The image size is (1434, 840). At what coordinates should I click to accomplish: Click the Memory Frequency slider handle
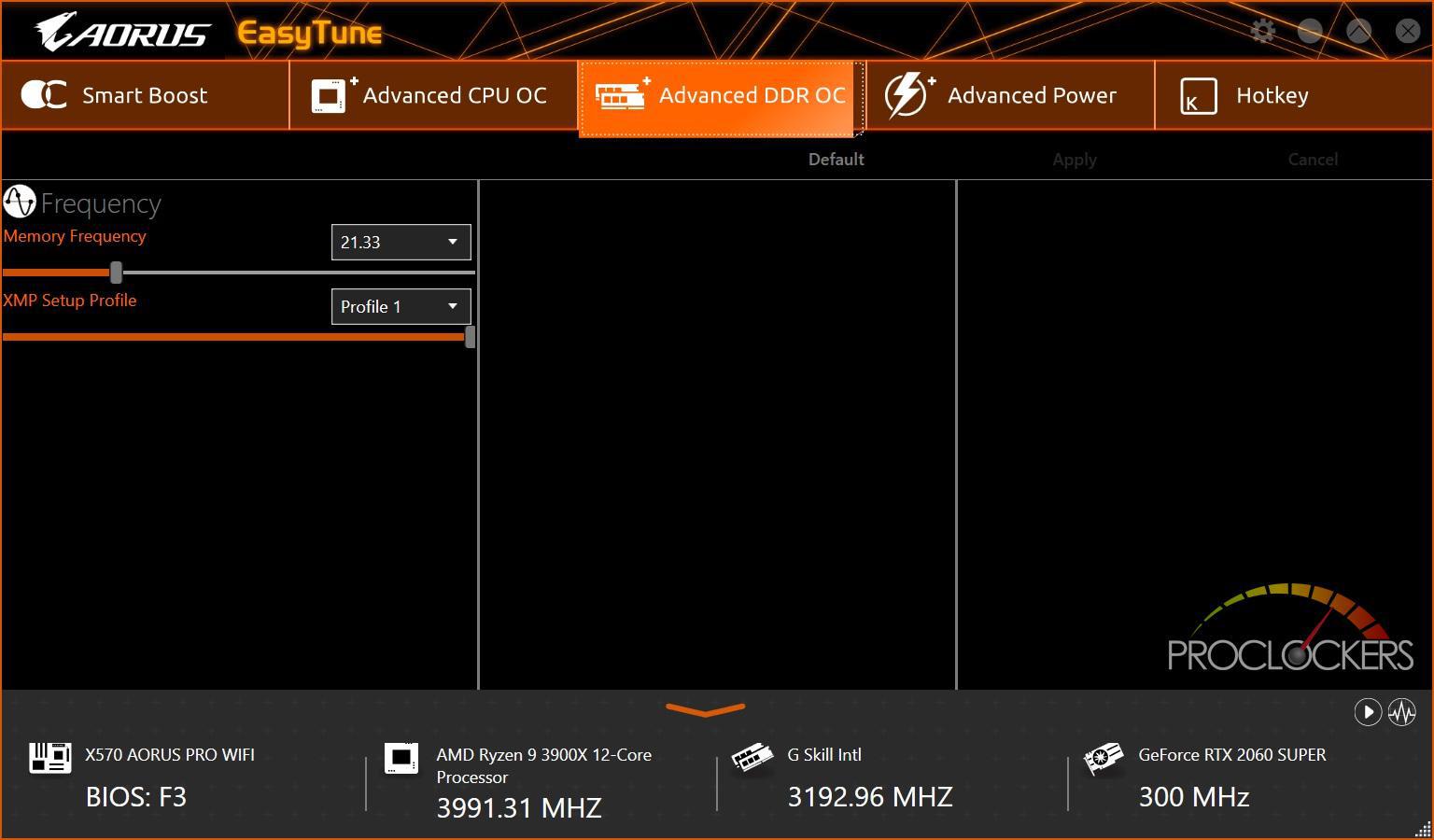[x=116, y=273]
